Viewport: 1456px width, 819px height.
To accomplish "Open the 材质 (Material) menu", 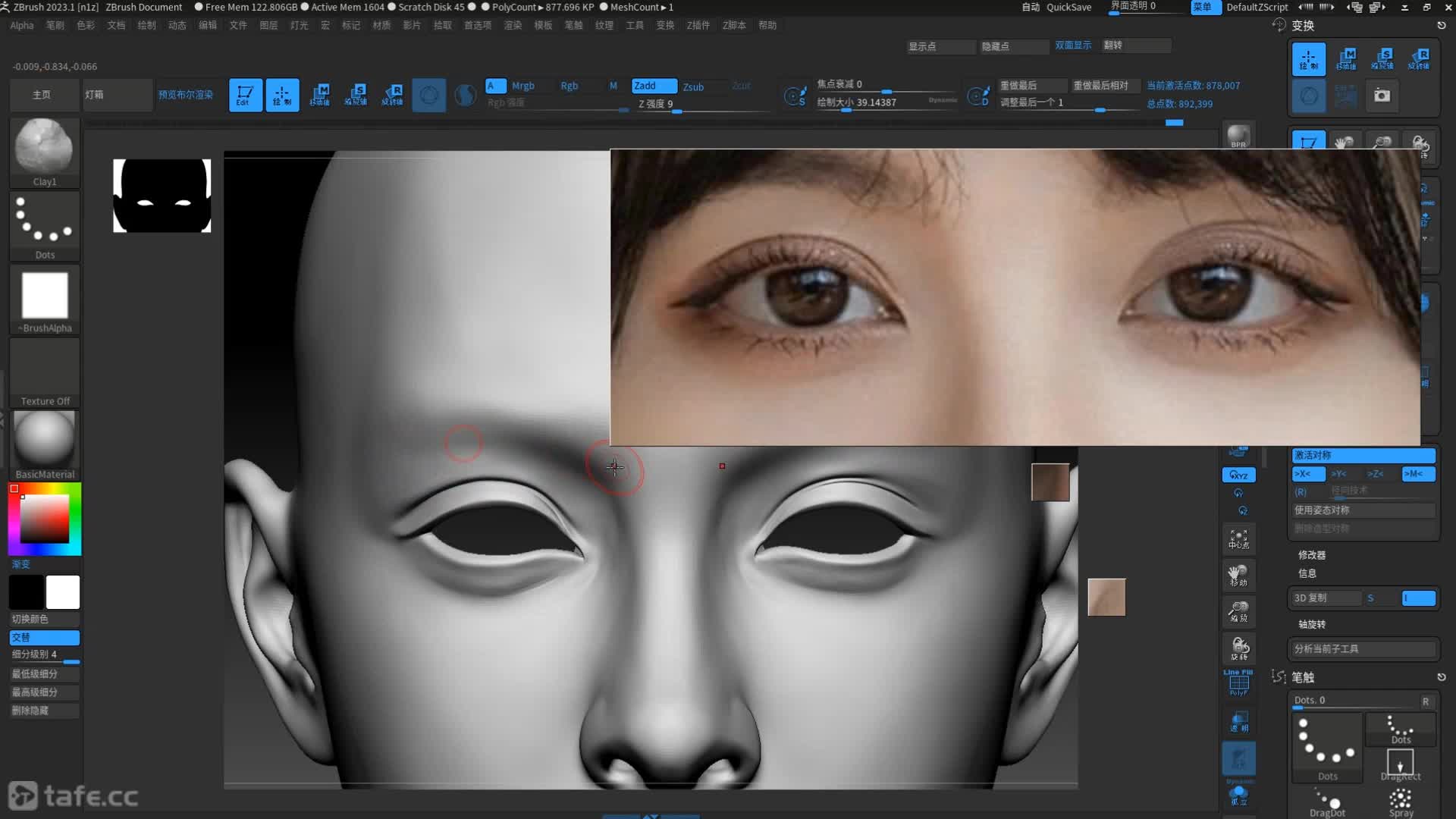I will click(381, 25).
